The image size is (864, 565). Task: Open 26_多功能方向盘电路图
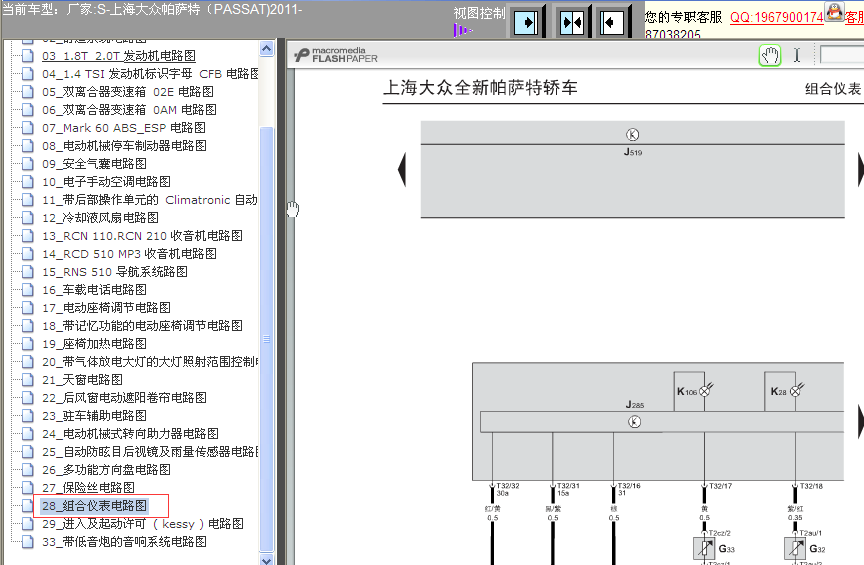pyautogui.click(x=106, y=470)
